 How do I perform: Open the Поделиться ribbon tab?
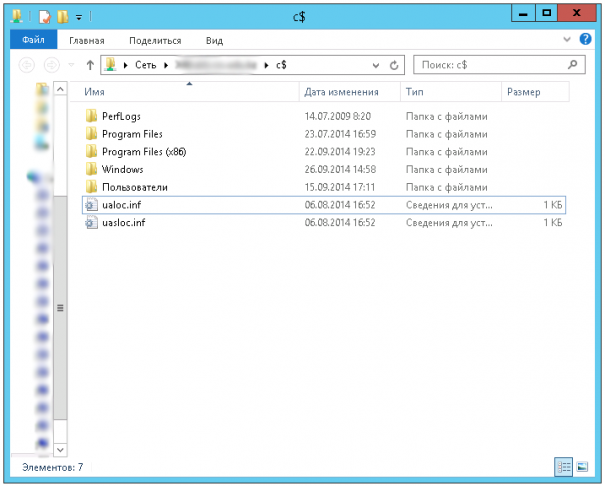click(155, 41)
